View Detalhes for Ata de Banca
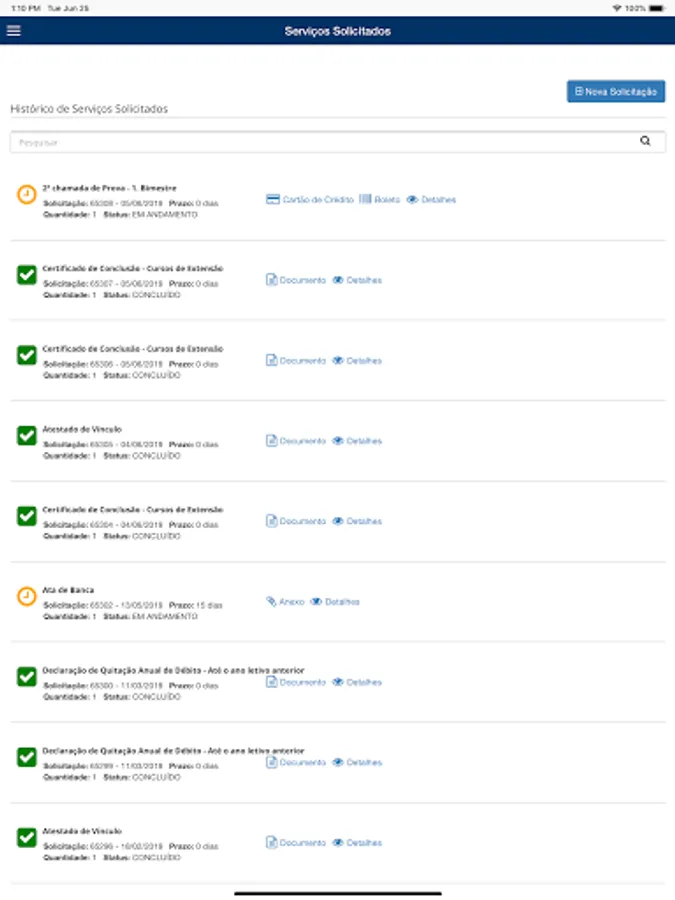This screenshot has height=900, width=675. tap(335, 602)
